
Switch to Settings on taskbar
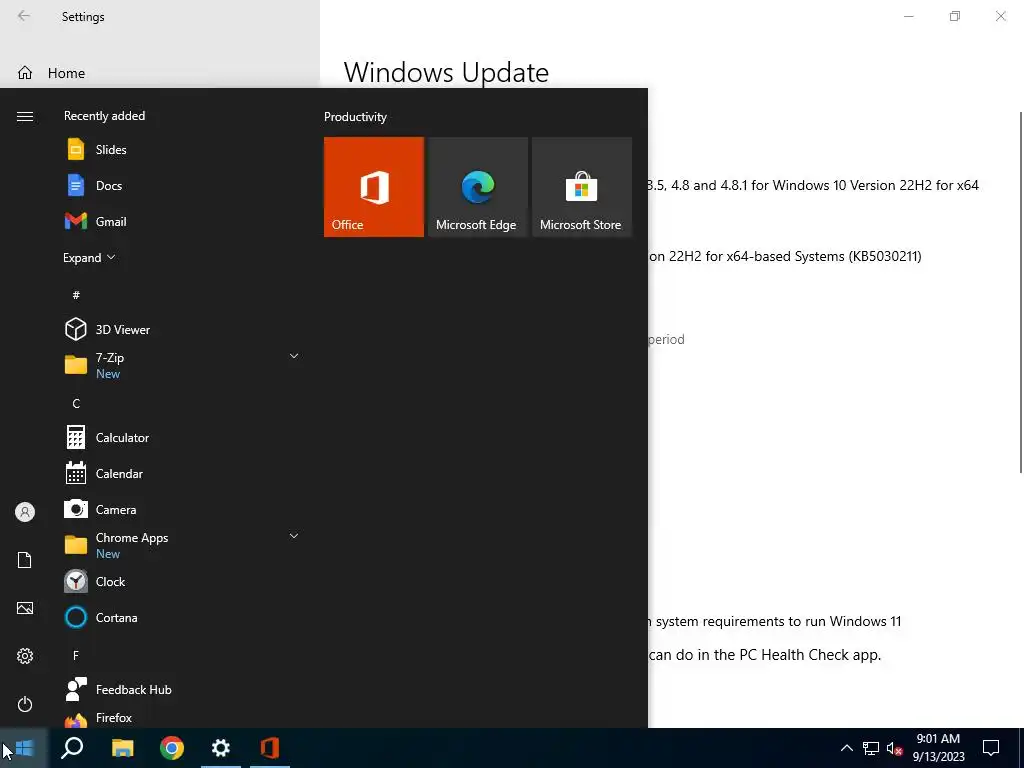coord(221,748)
